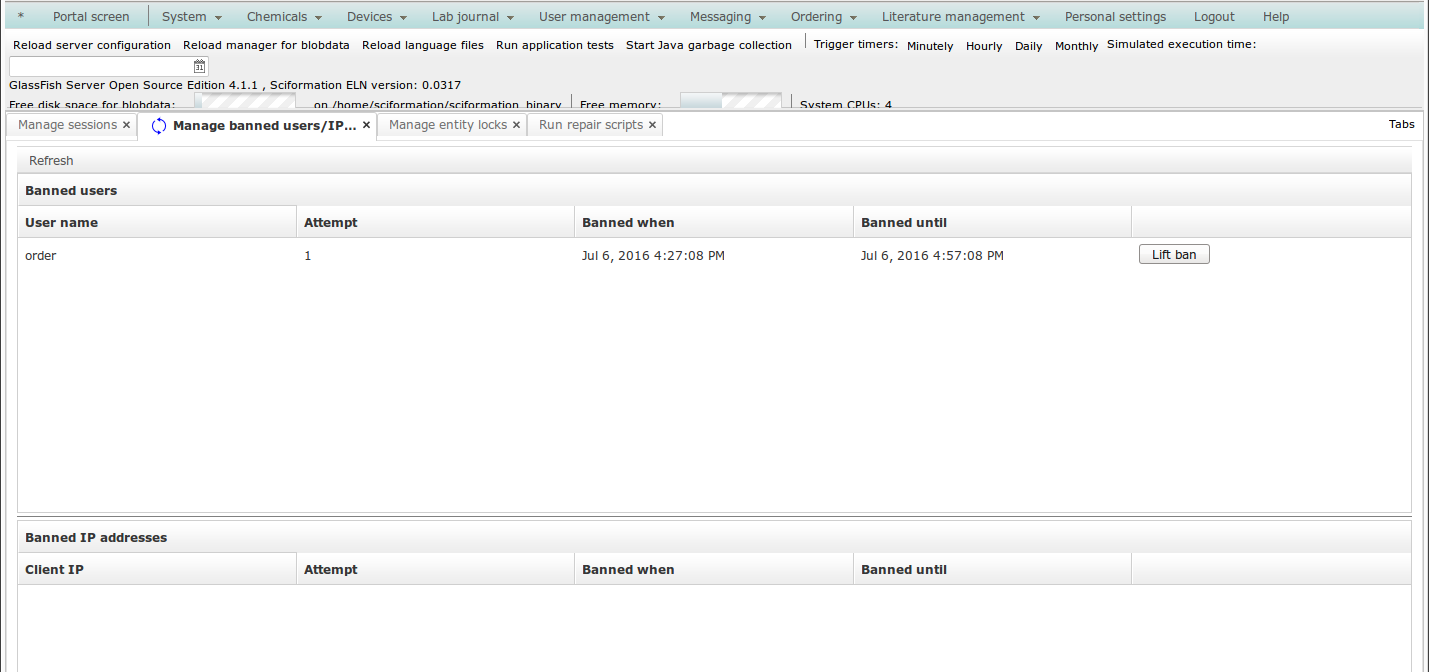The height and width of the screenshot is (672, 1429).
Task: Expand the User management menu
Action: (601, 17)
